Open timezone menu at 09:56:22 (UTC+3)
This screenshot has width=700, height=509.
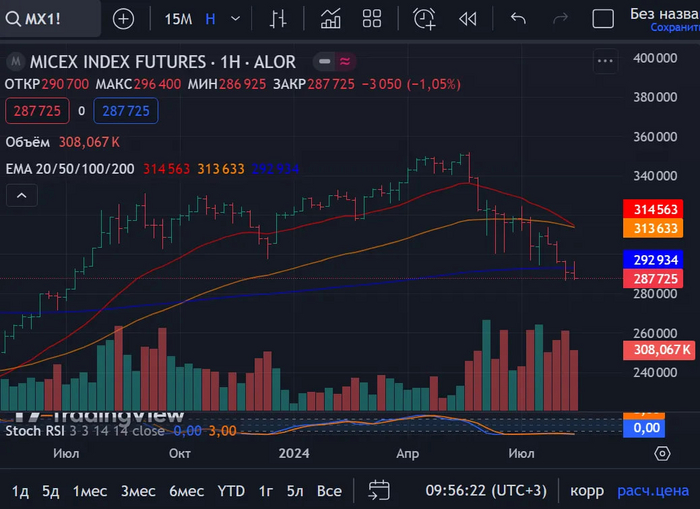pos(486,491)
